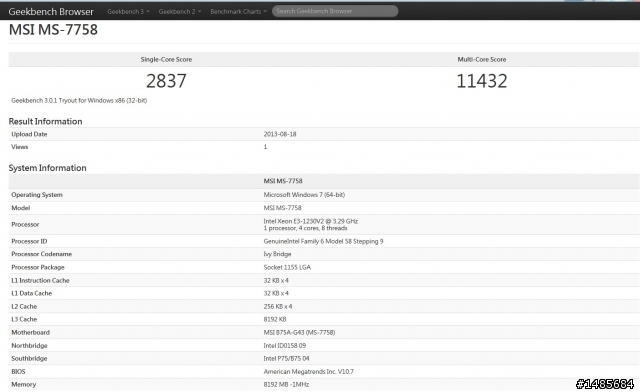Screen dimensions: 640x392
Task: Click the Socket 1155 LGA value
Action: point(287,267)
